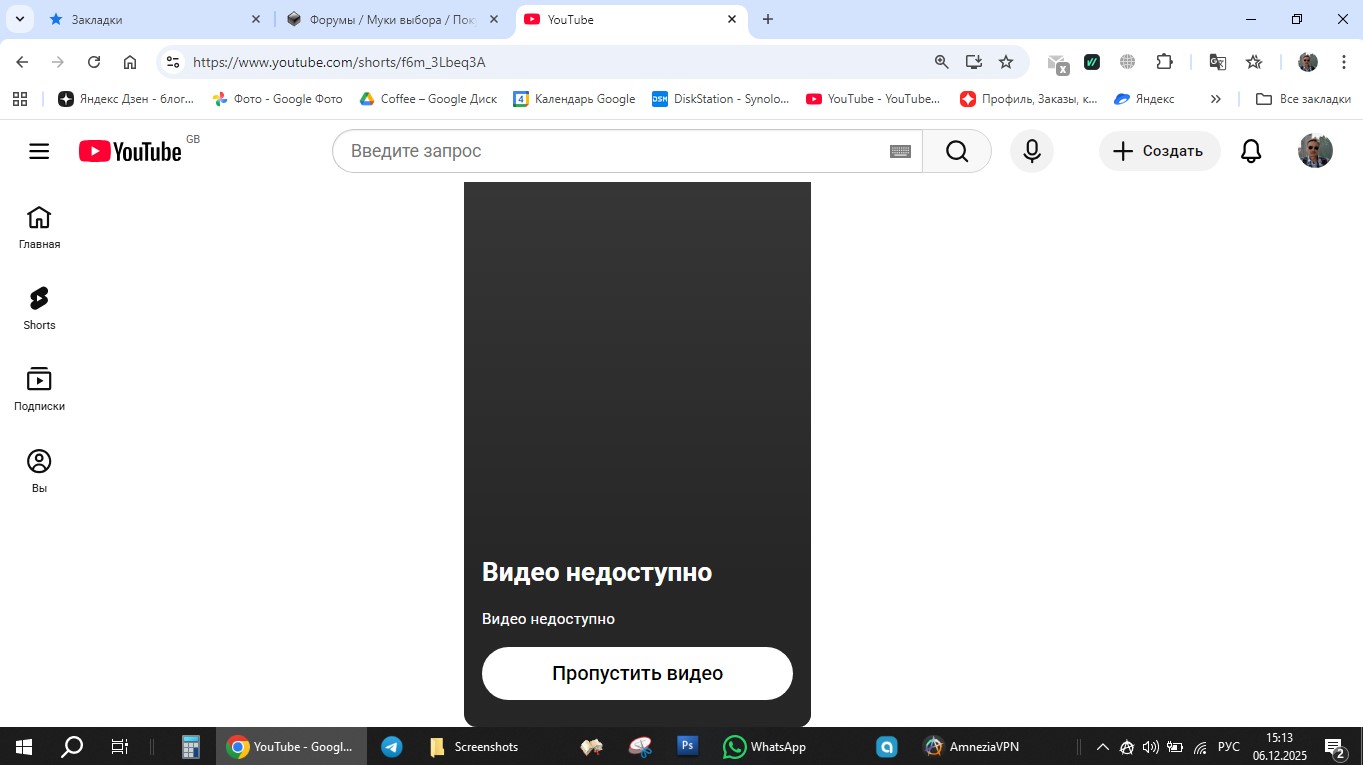
Task: Go to Подписки in the sidebar
Action: [39, 388]
